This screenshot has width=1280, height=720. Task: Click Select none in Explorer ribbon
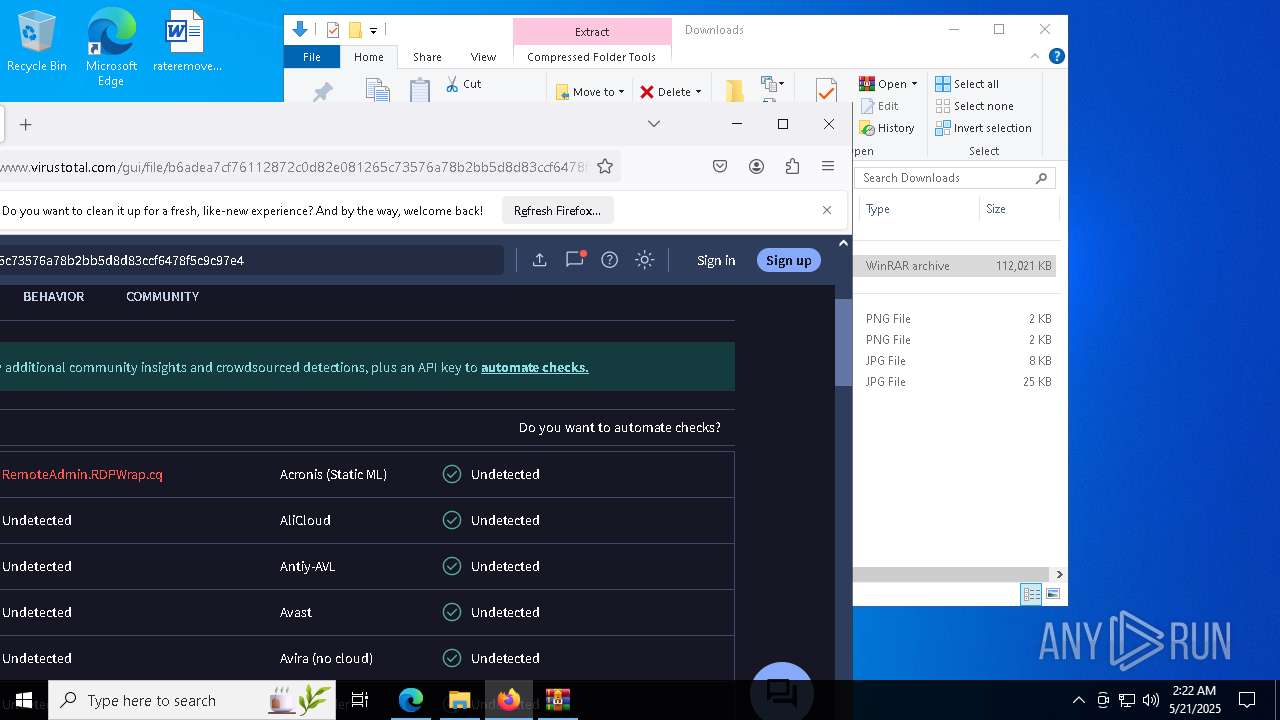coord(974,106)
